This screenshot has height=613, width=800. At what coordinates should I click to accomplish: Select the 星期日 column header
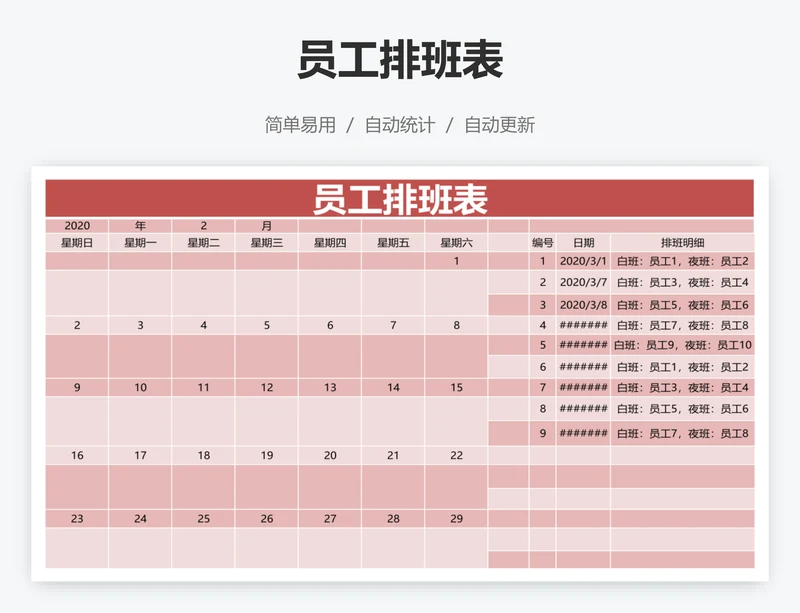(77, 243)
